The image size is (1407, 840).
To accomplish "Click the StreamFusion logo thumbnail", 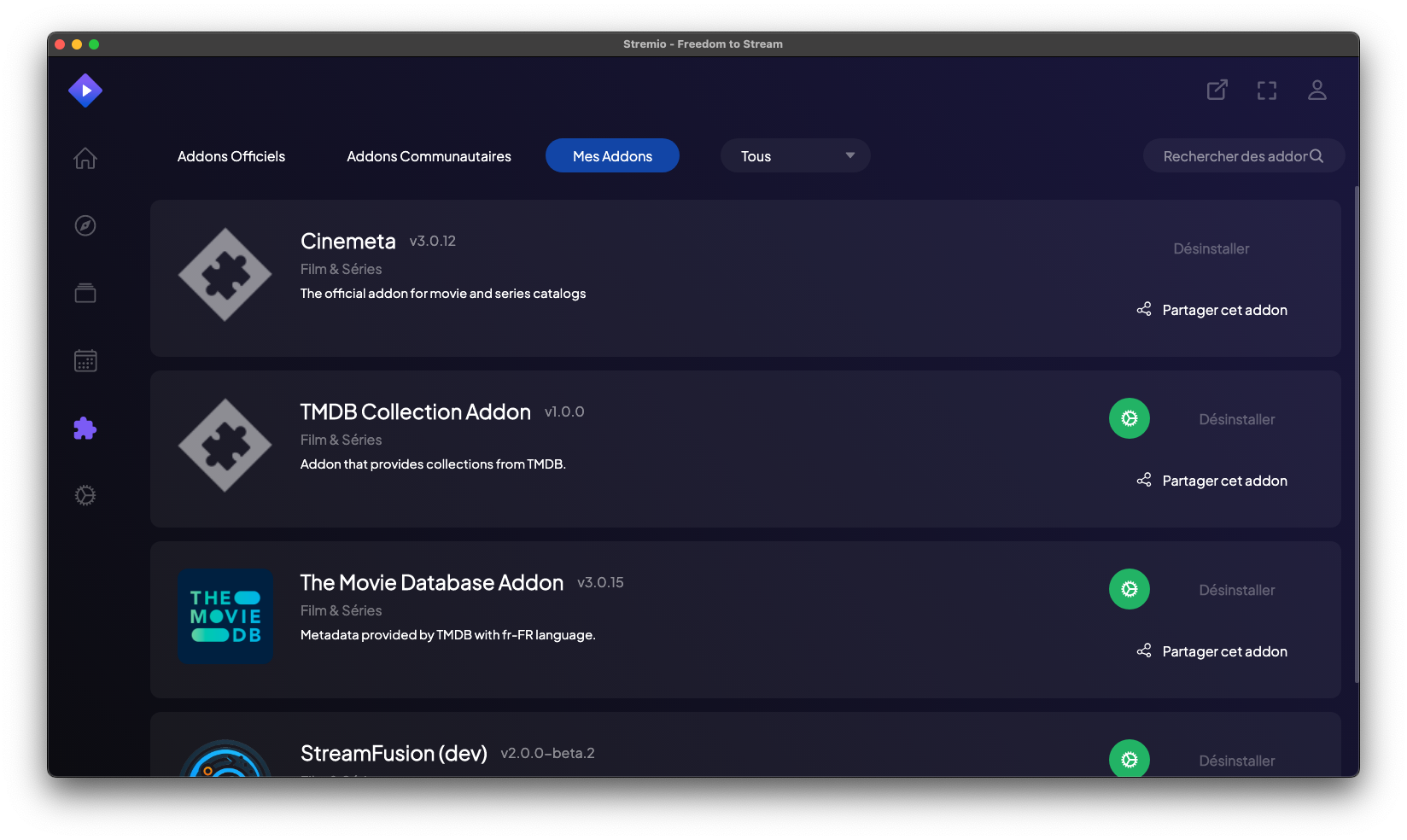I will [x=225, y=758].
